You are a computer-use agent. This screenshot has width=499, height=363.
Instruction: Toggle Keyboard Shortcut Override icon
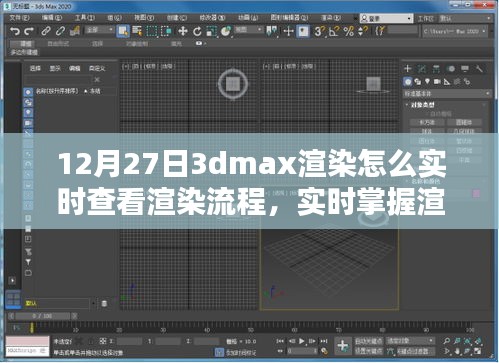point(303,31)
